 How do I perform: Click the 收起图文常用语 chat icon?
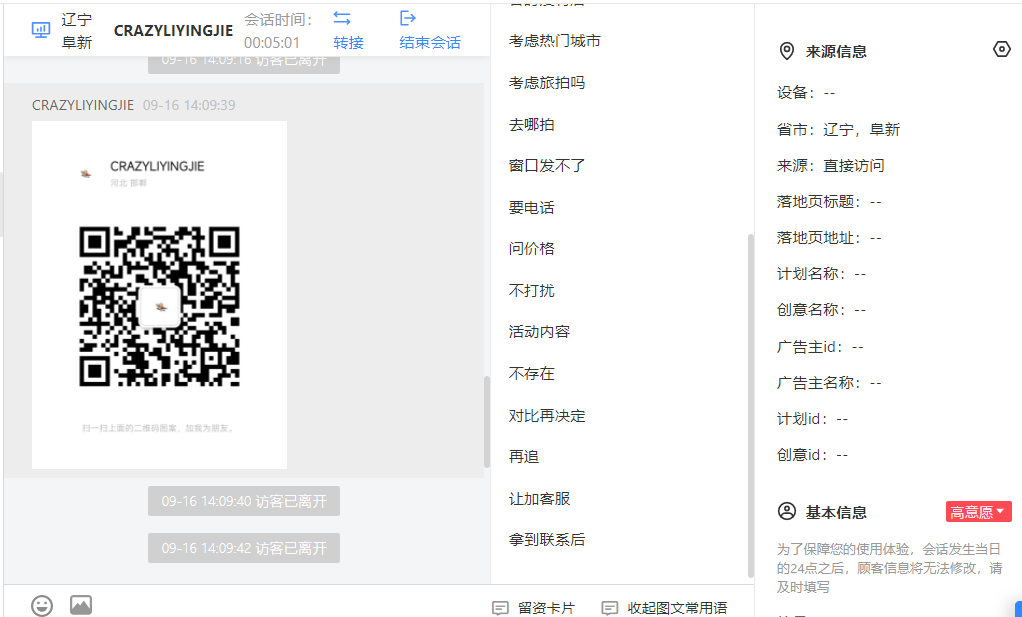(x=609, y=608)
